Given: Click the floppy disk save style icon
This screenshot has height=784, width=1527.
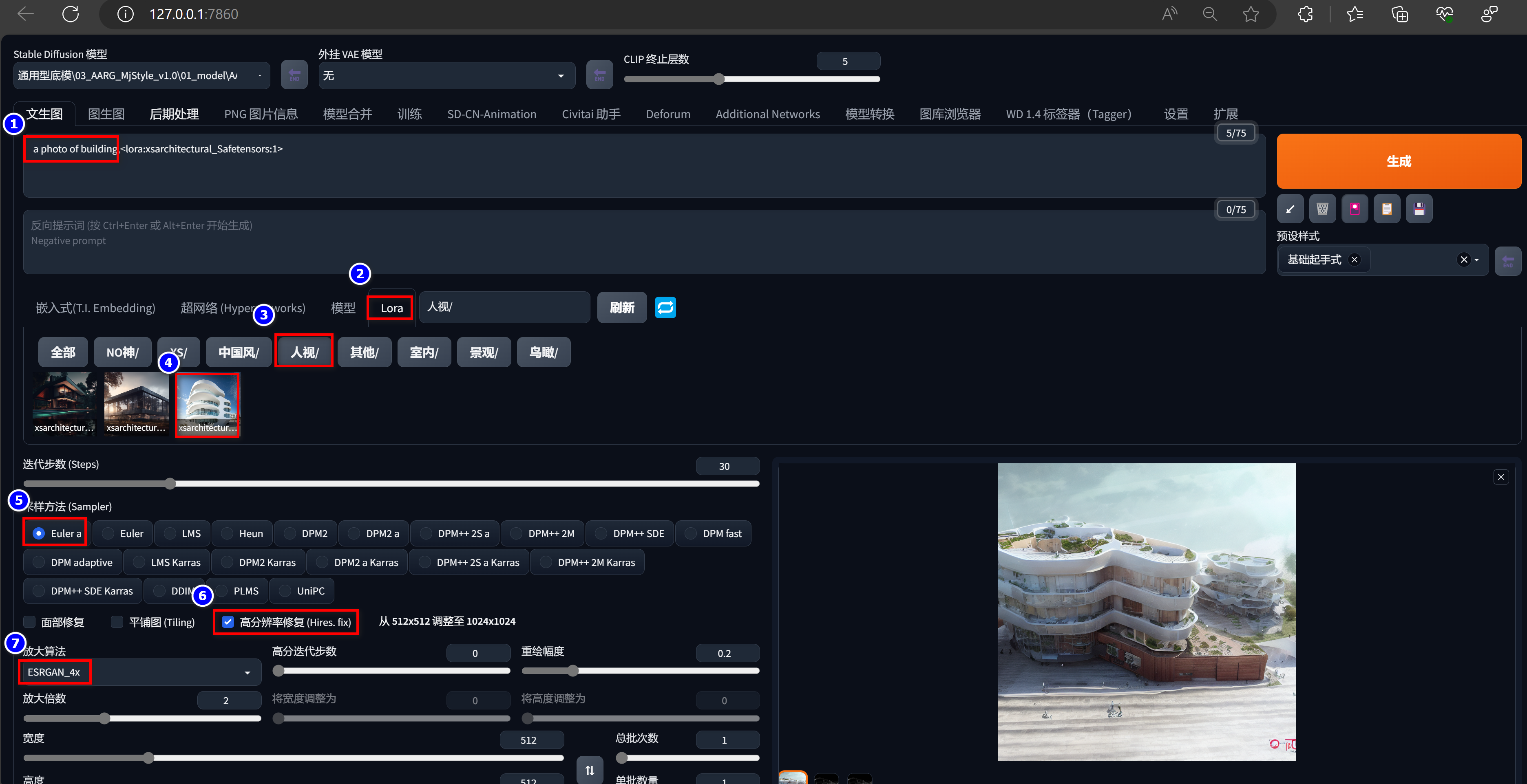Looking at the screenshot, I should coord(1419,209).
